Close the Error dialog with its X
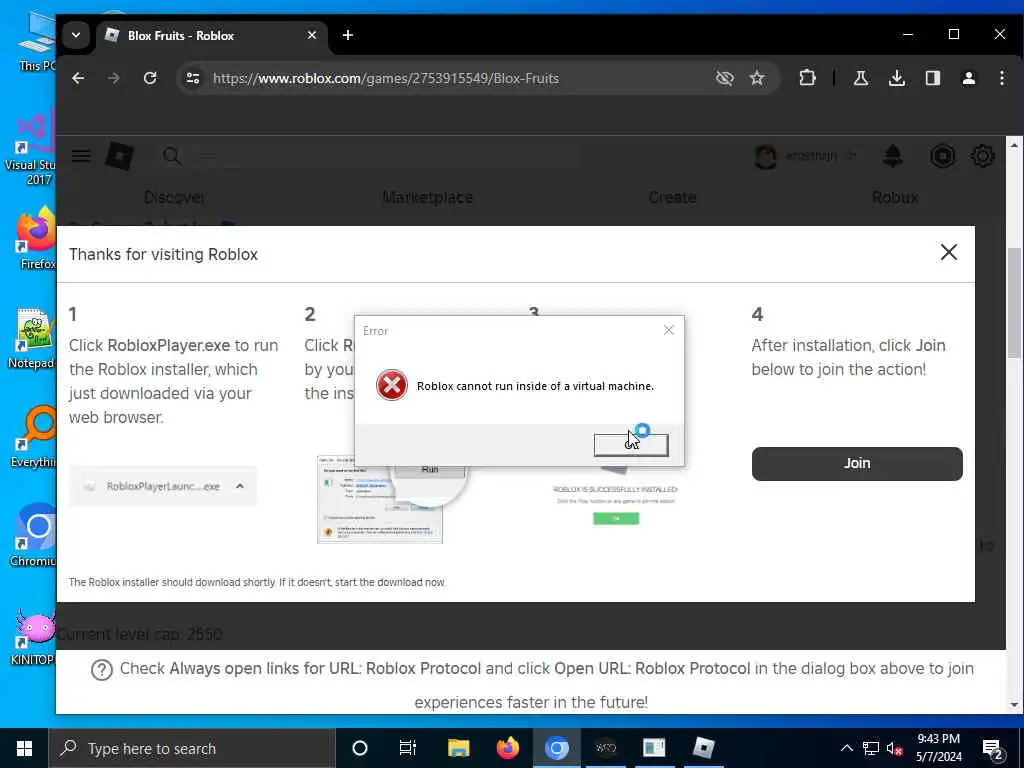Viewport: 1024px width, 768px height. pyautogui.click(x=668, y=330)
